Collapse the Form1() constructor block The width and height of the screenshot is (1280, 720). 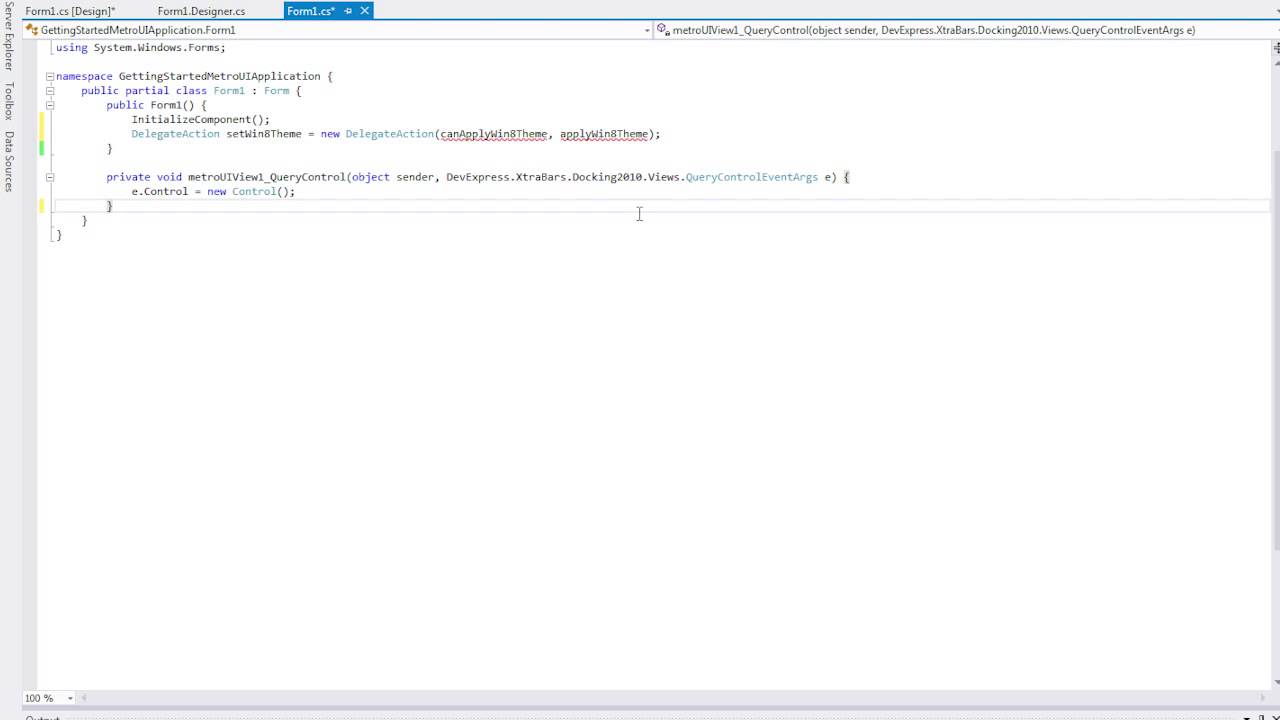coord(49,105)
